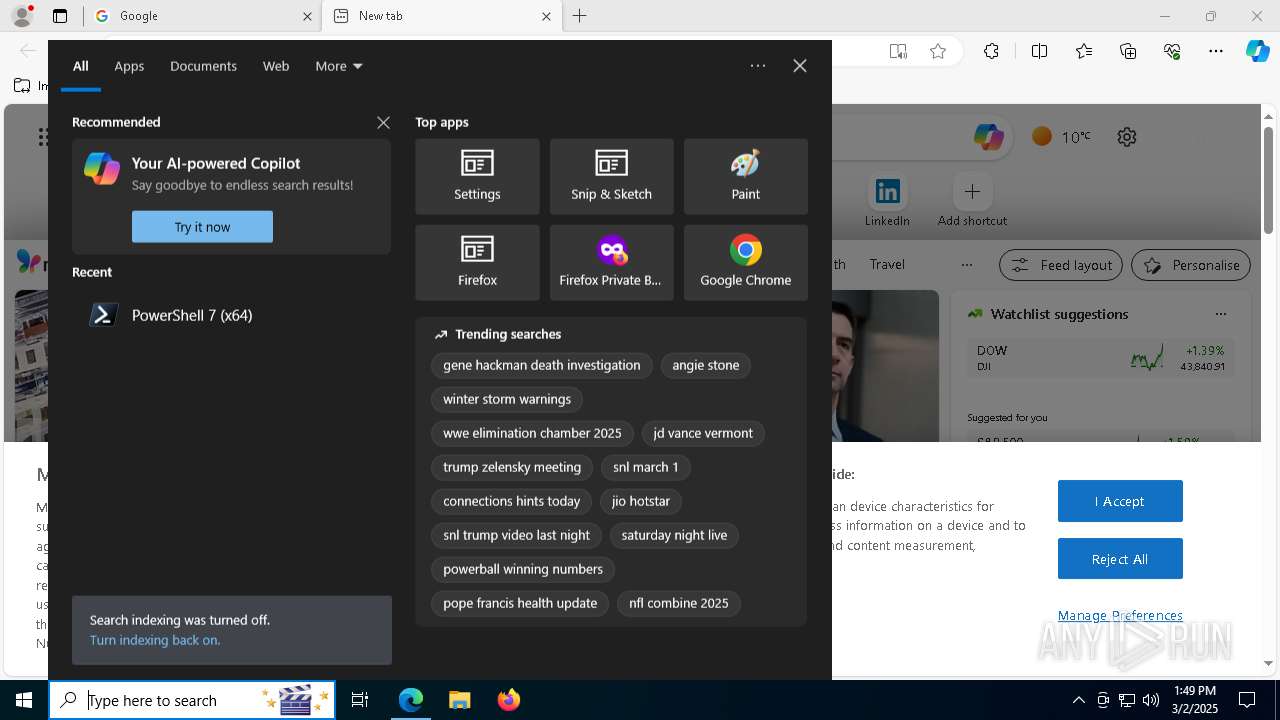Open Settings from Top apps
Image resolution: width=1280 pixels, height=720 pixels.
point(477,177)
